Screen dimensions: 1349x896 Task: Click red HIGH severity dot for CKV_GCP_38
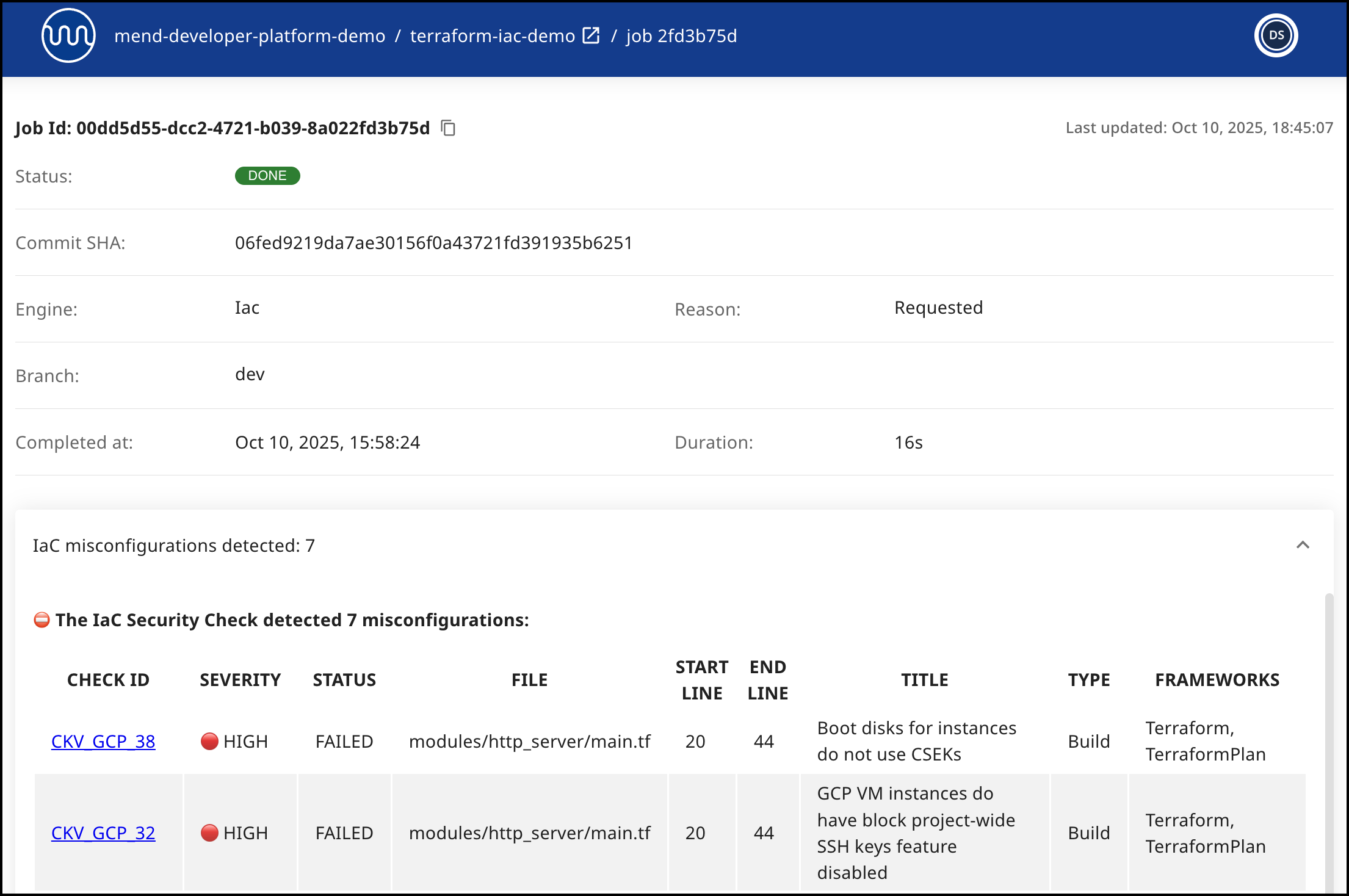209,742
